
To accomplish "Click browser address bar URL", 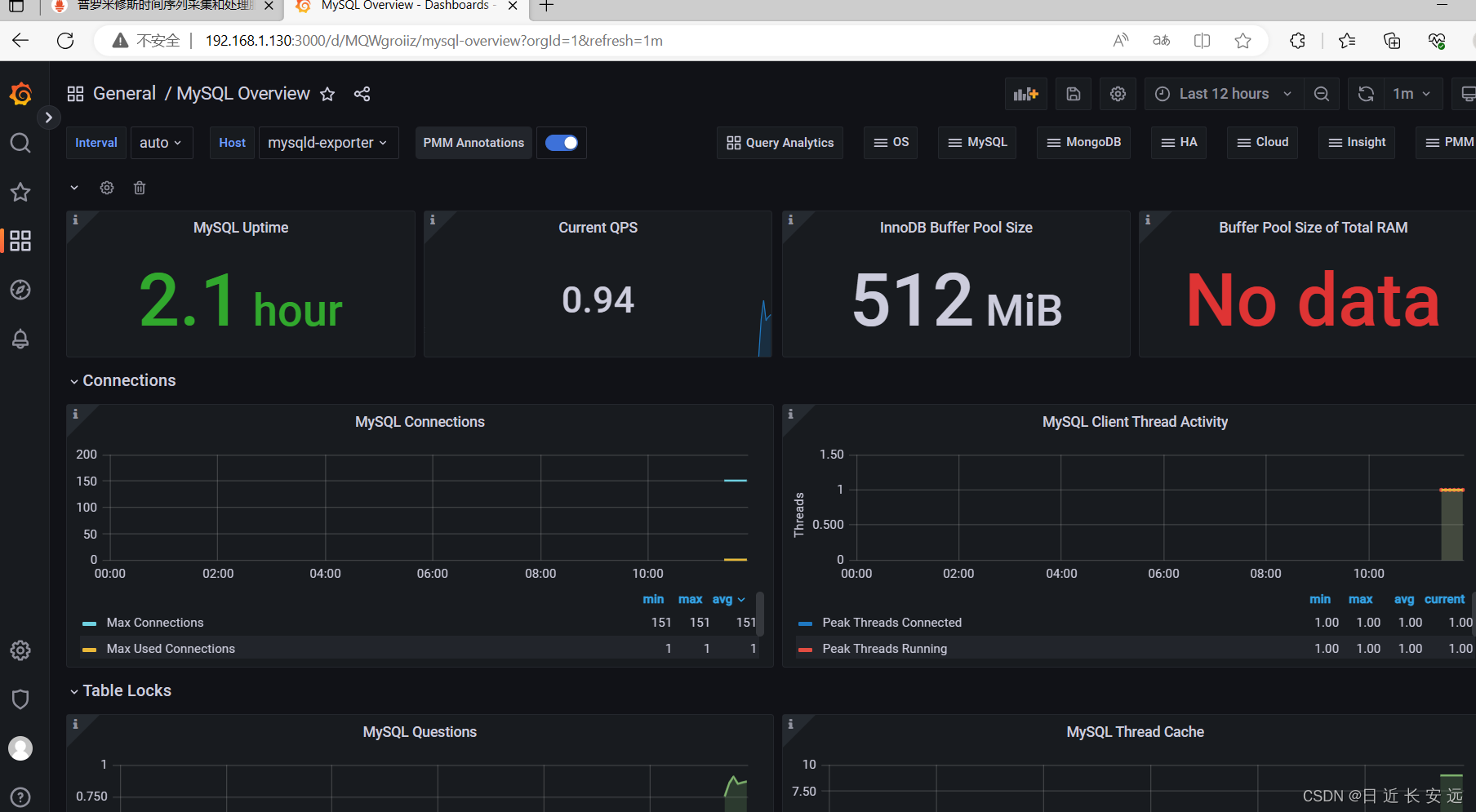I will point(433,41).
